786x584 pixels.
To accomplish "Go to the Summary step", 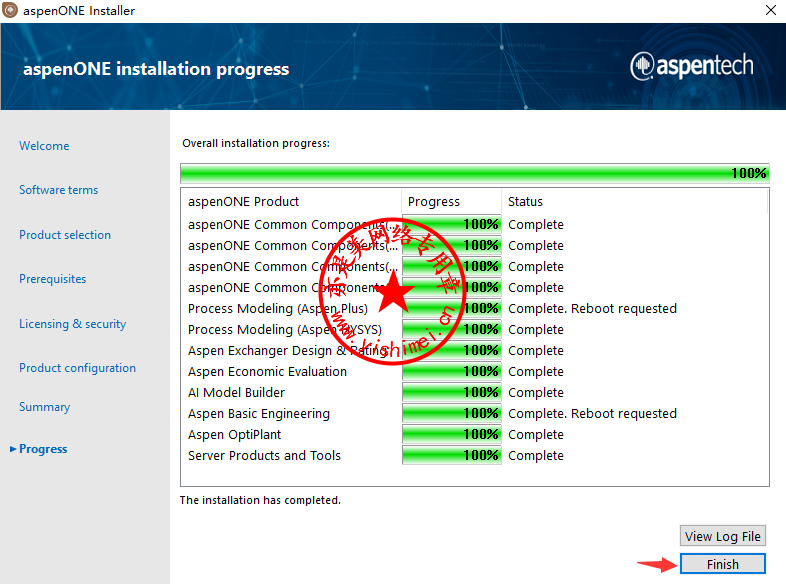I will coord(45,407).
